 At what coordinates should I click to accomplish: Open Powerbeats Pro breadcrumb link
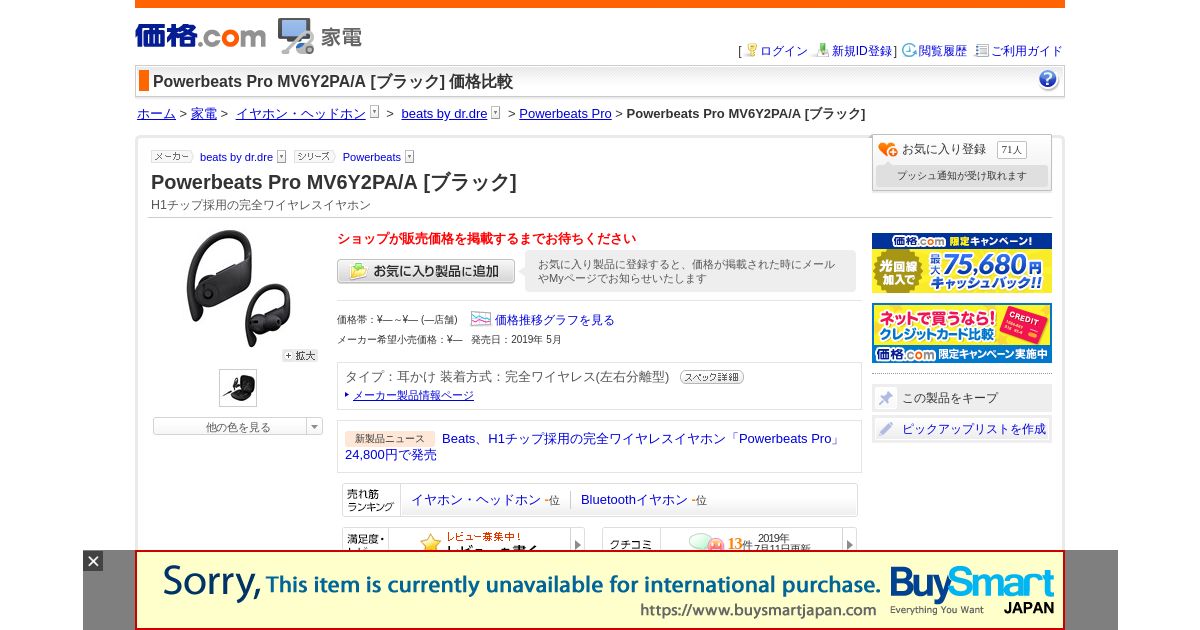565,114
